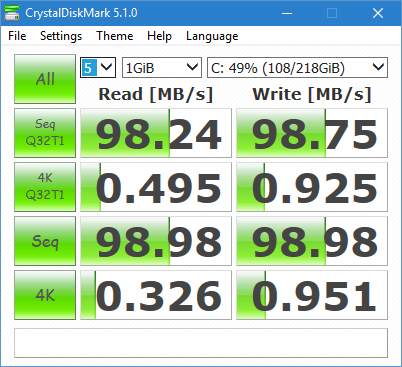
Task: Select the Seq write value 98.98
Action: coord(312,241)
